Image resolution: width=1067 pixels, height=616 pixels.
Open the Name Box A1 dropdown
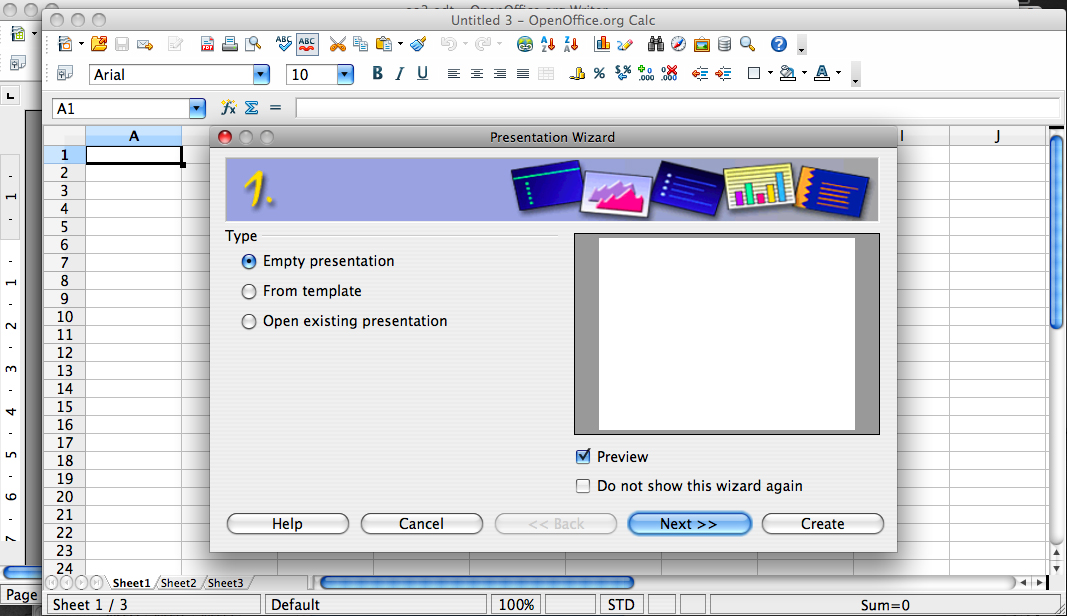[197, 108]
